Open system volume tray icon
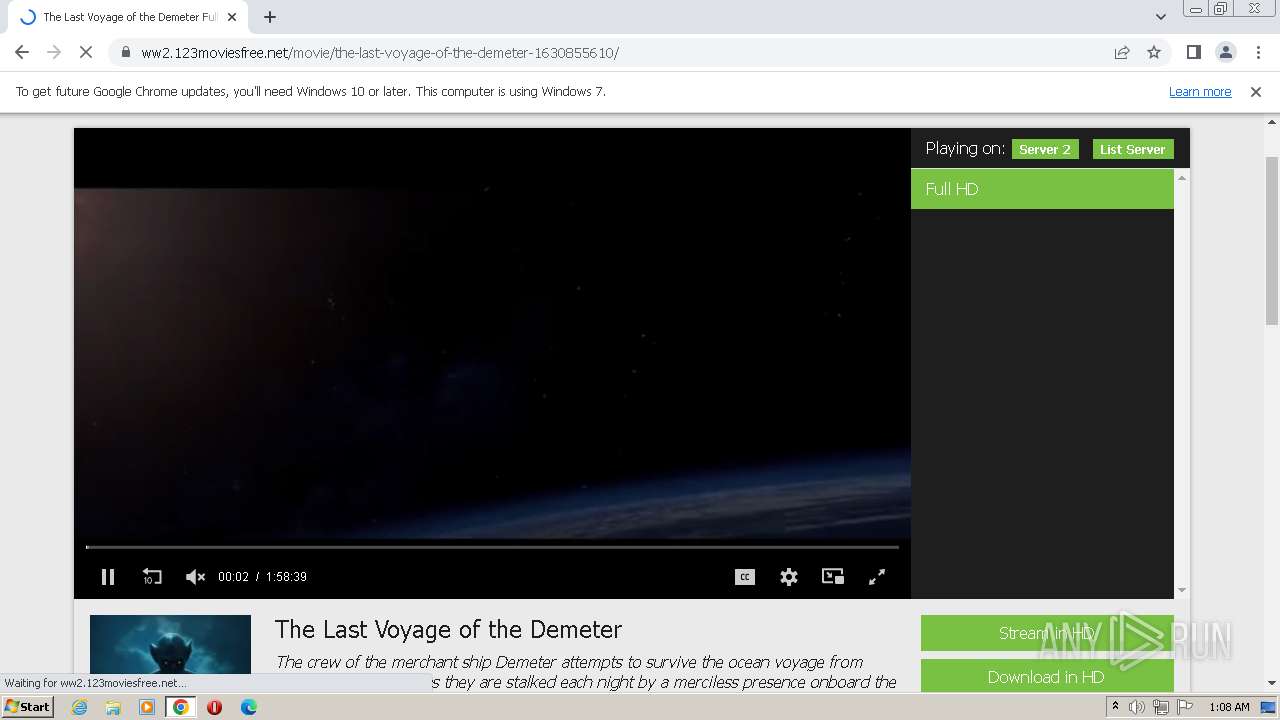The width and height of the screenshot is (1280, 720). click(x=1137, y=707)
